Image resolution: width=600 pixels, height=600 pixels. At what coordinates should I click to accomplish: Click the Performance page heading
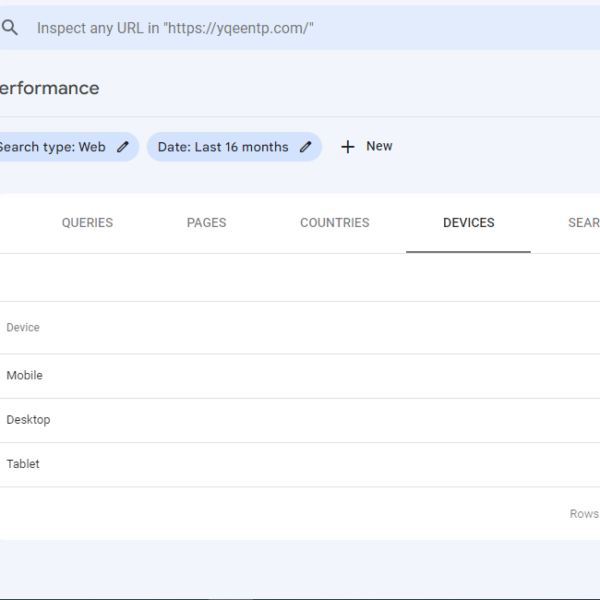49,88
